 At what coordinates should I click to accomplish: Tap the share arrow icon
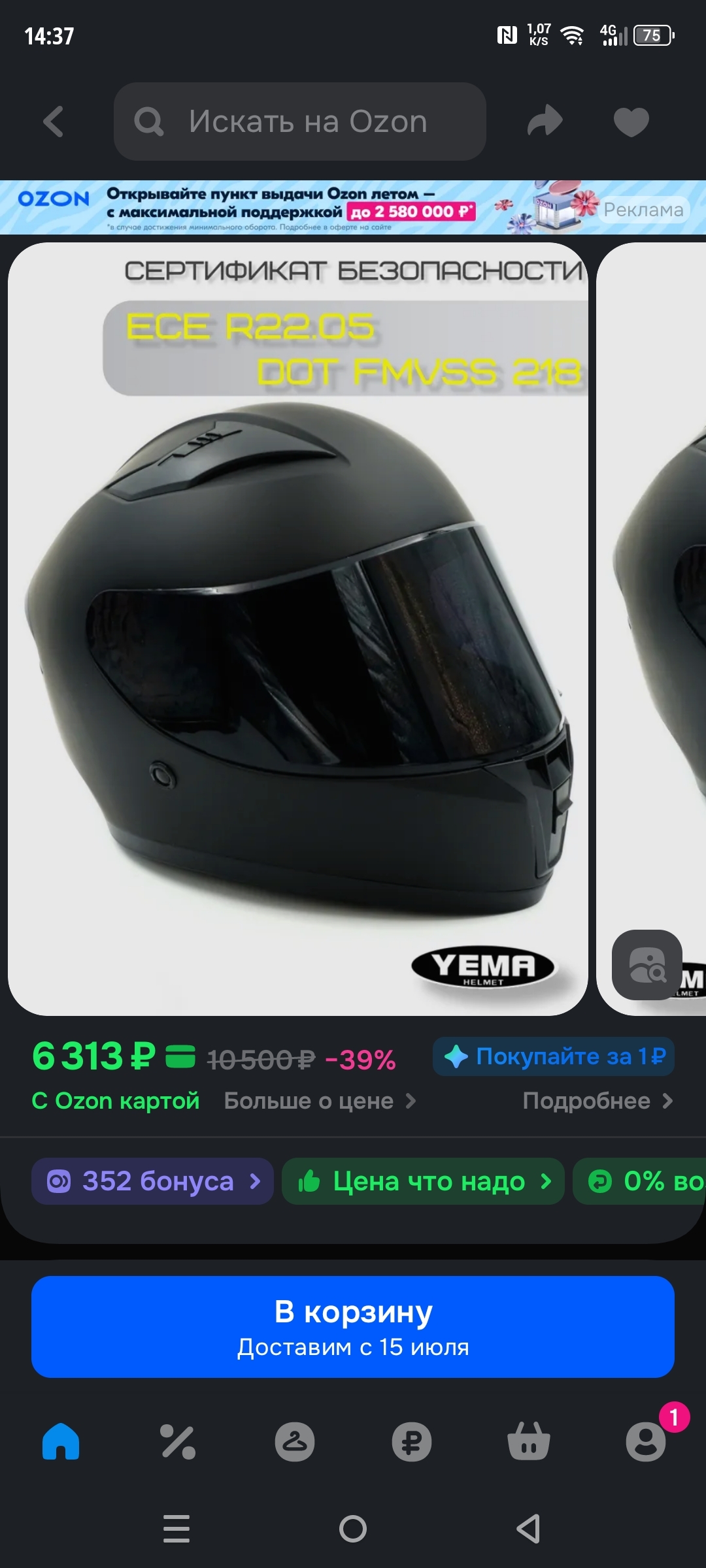tap(545, 122)
